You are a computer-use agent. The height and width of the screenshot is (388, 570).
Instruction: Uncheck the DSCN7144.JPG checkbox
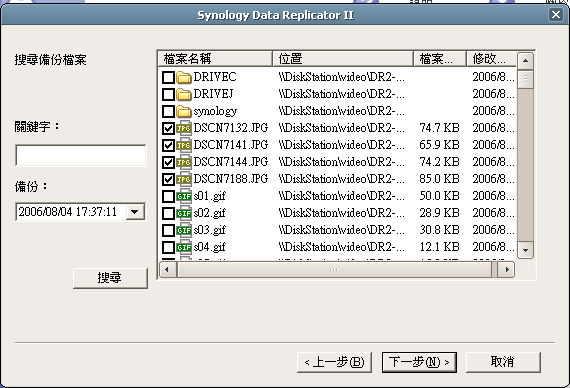coord(168,163)
